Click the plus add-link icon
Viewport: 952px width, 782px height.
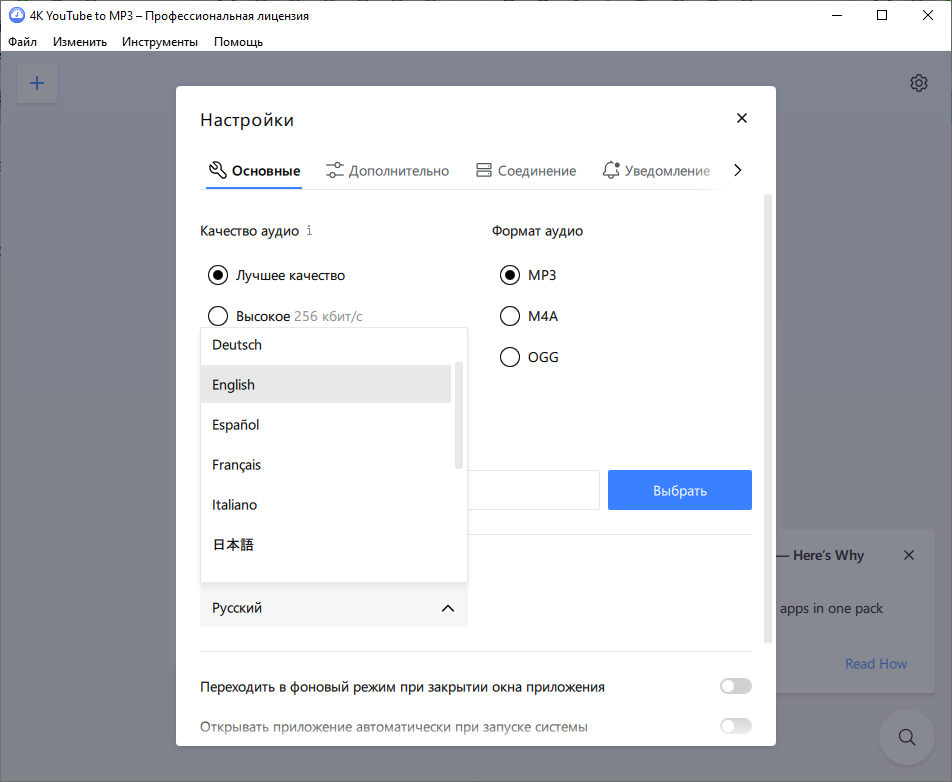click(x=37, y=83)
